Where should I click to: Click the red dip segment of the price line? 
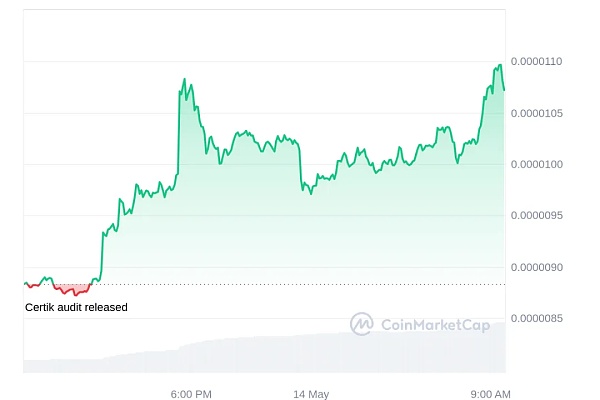click(72, 291)
